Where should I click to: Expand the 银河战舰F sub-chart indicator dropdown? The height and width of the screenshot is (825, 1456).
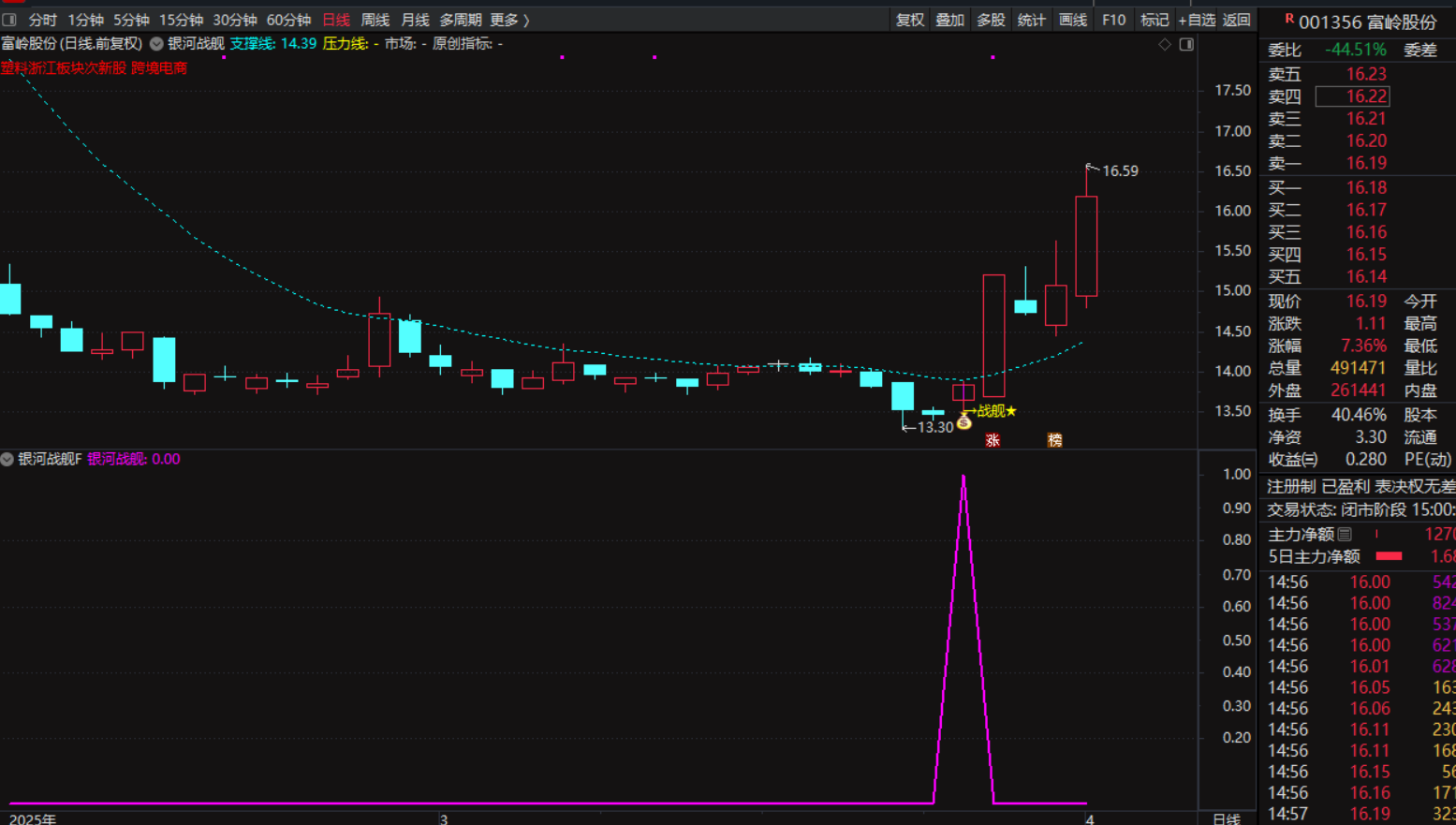click(7, 459)
